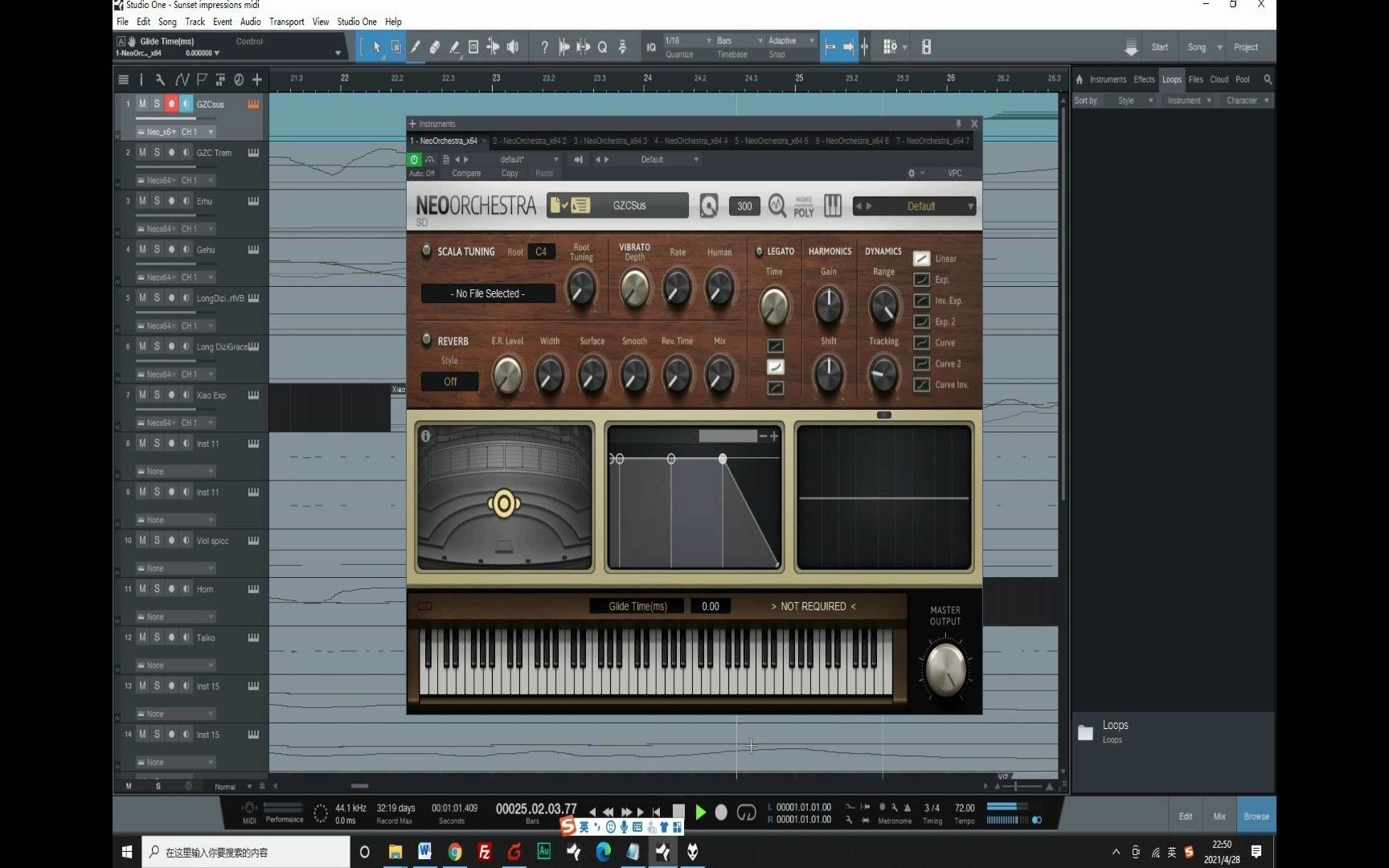Image resolution: width=1389 pixels, height=868 pixels.
Task: Open the Character filter dropdown
Action: point(1247,100)
